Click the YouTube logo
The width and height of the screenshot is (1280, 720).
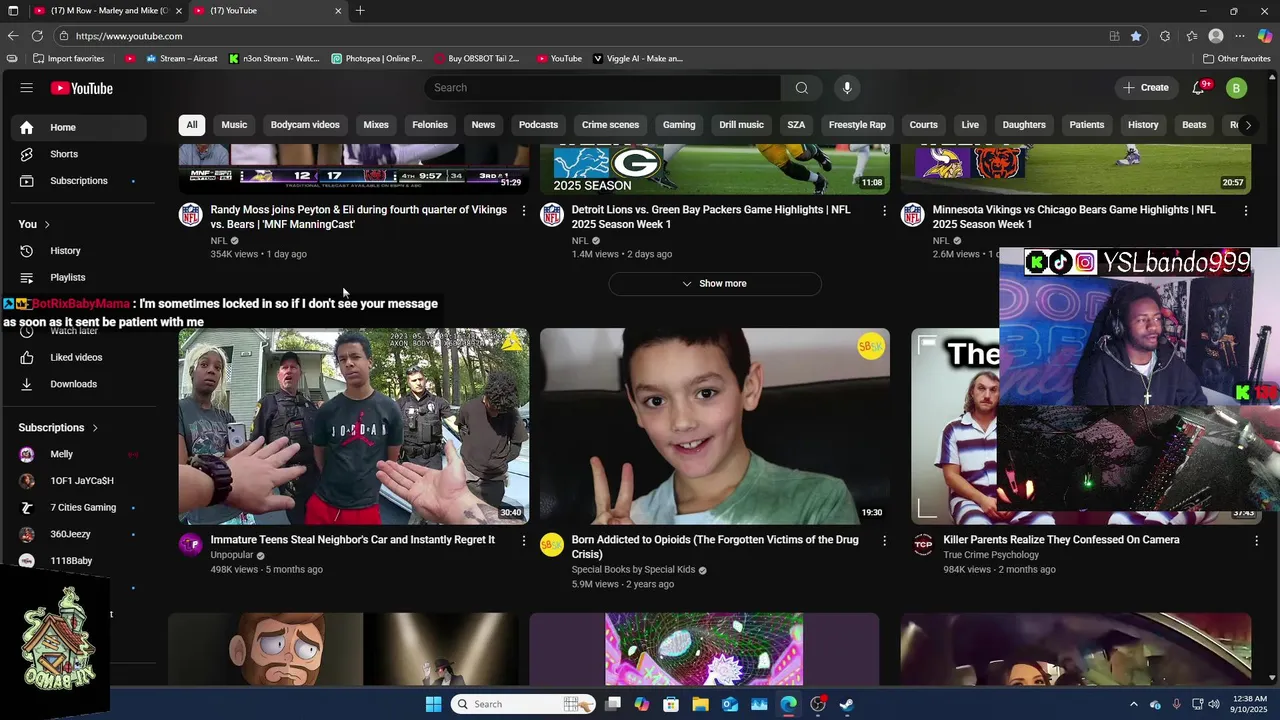click(82, 88)
